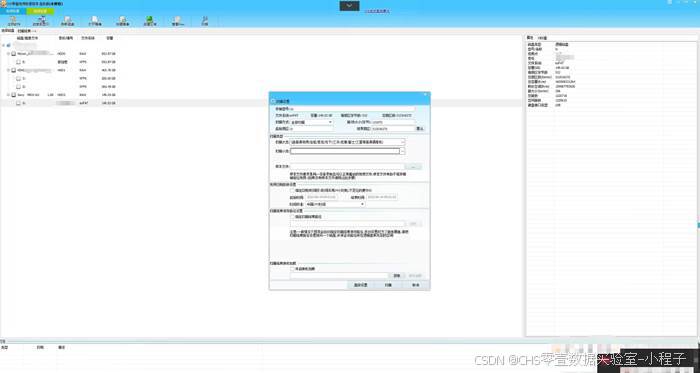The width and height of the screenshot is (700, 373).
Task: Click the 取消 button at the dialog bottom
Action: [x=416, y=285]
